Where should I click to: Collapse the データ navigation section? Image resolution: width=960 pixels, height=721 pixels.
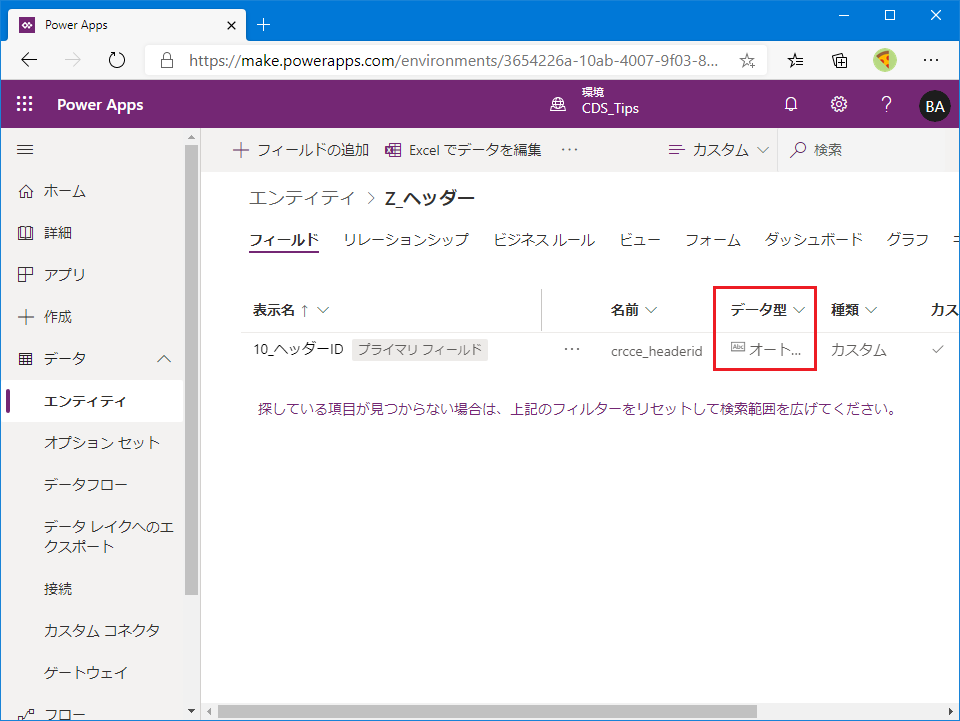164,359
